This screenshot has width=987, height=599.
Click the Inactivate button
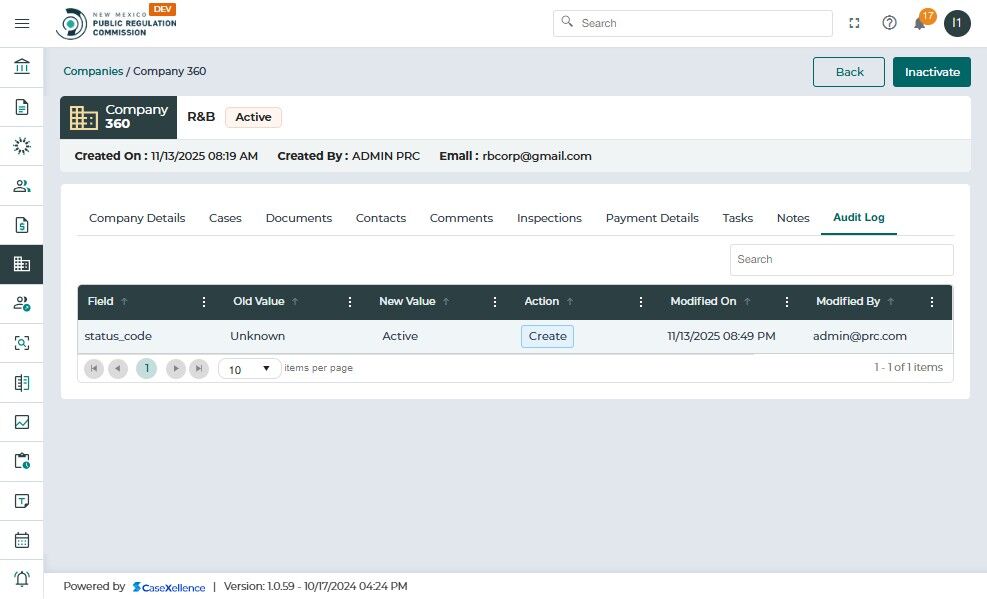pos(932,72)
